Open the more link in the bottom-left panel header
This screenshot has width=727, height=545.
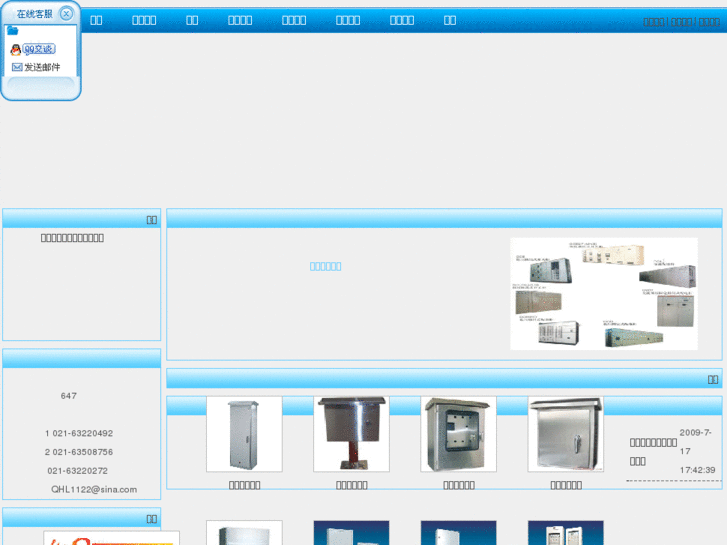tap(152, 519)
